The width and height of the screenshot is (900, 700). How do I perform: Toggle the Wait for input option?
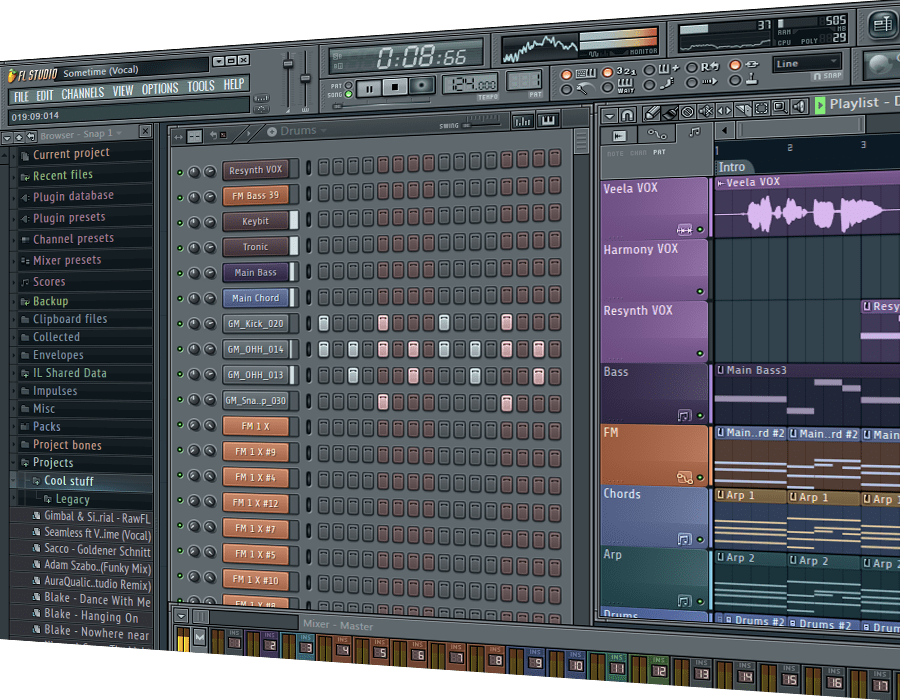[607, 87]
